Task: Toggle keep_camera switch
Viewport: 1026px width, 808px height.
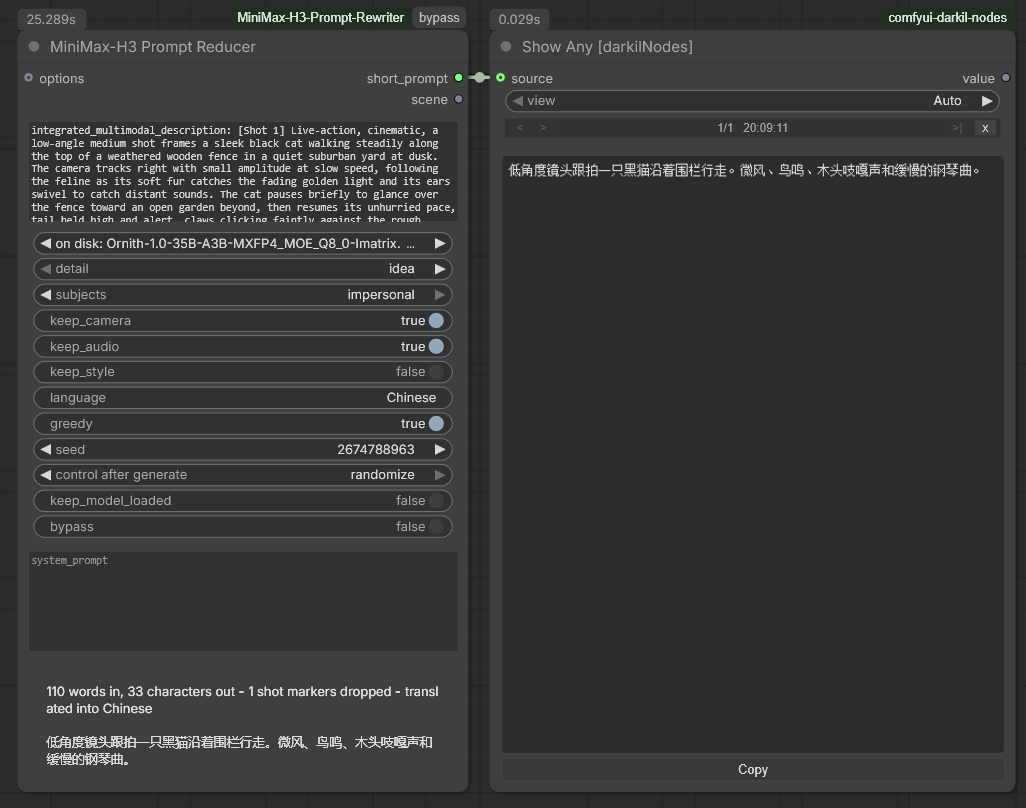Action: (436, 321)
